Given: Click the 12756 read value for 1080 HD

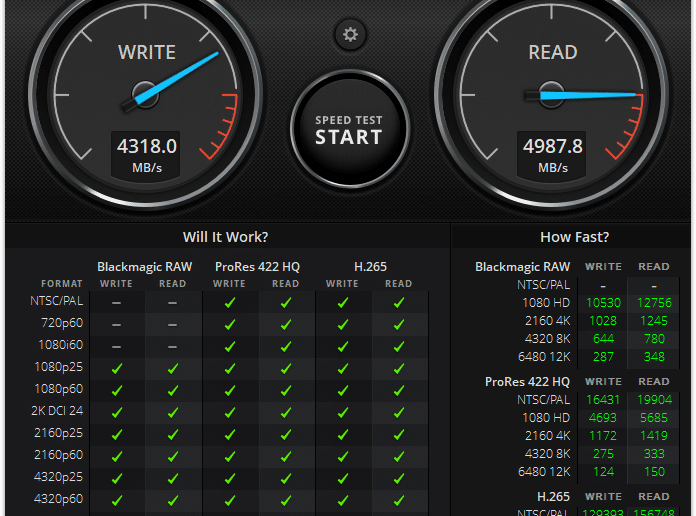Looking at the screenshot, I should pyautogui.click(x=654, y=303).
